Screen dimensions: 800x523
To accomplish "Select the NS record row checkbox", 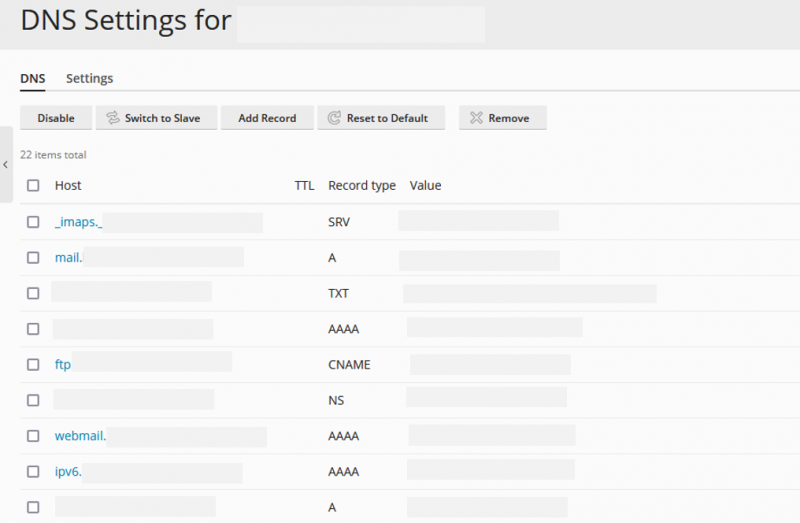I will [33, 400].
